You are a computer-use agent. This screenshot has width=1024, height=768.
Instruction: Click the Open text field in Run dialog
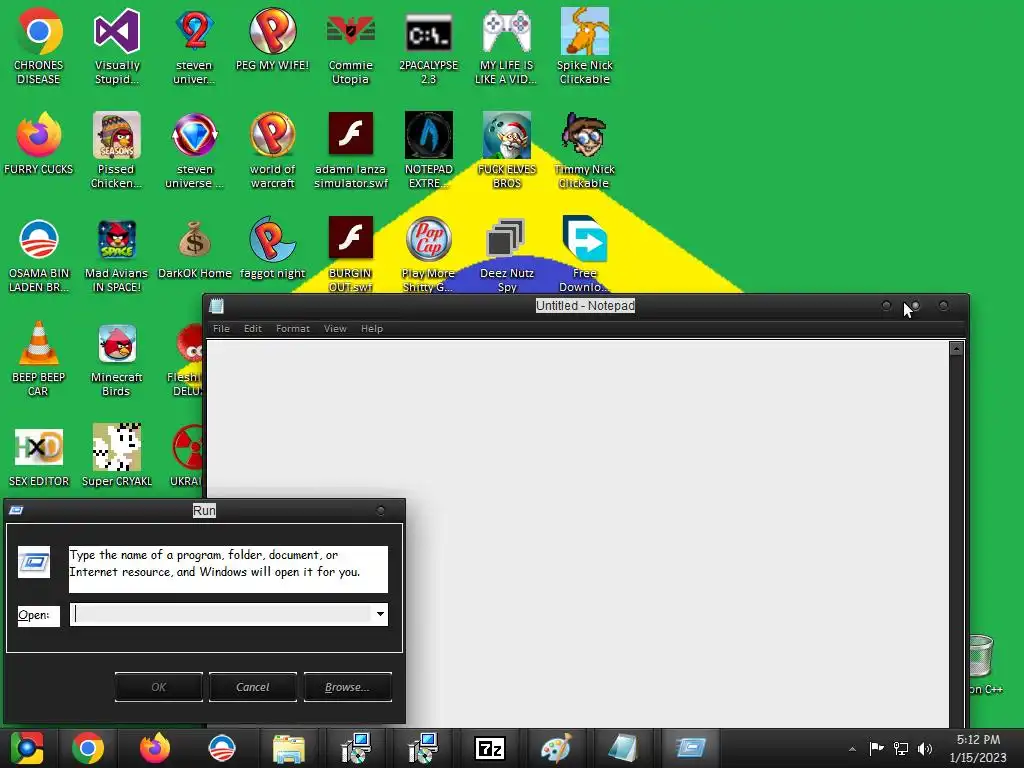coord(221,614)
